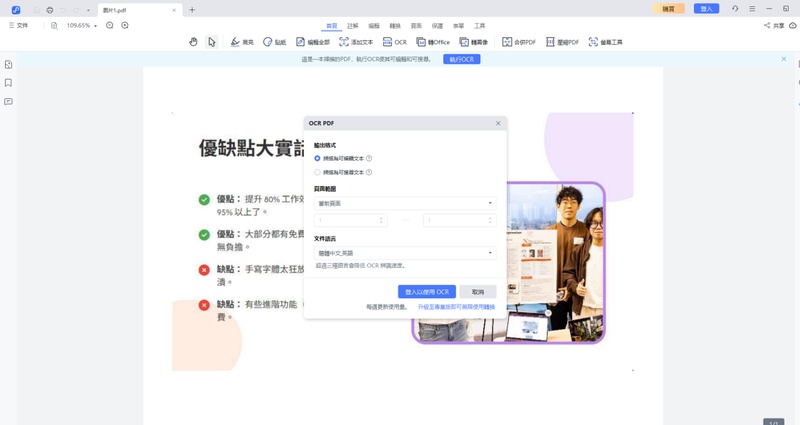Switch to the 保護 protect tab
800x425 pixels.
point(437,26)
